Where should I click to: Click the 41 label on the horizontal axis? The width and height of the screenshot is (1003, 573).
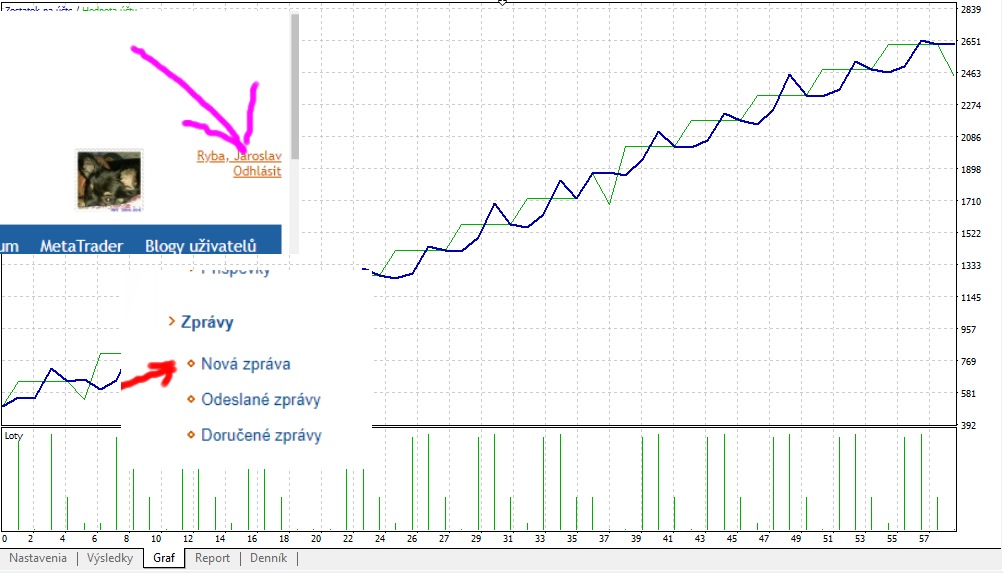[668, 539]
